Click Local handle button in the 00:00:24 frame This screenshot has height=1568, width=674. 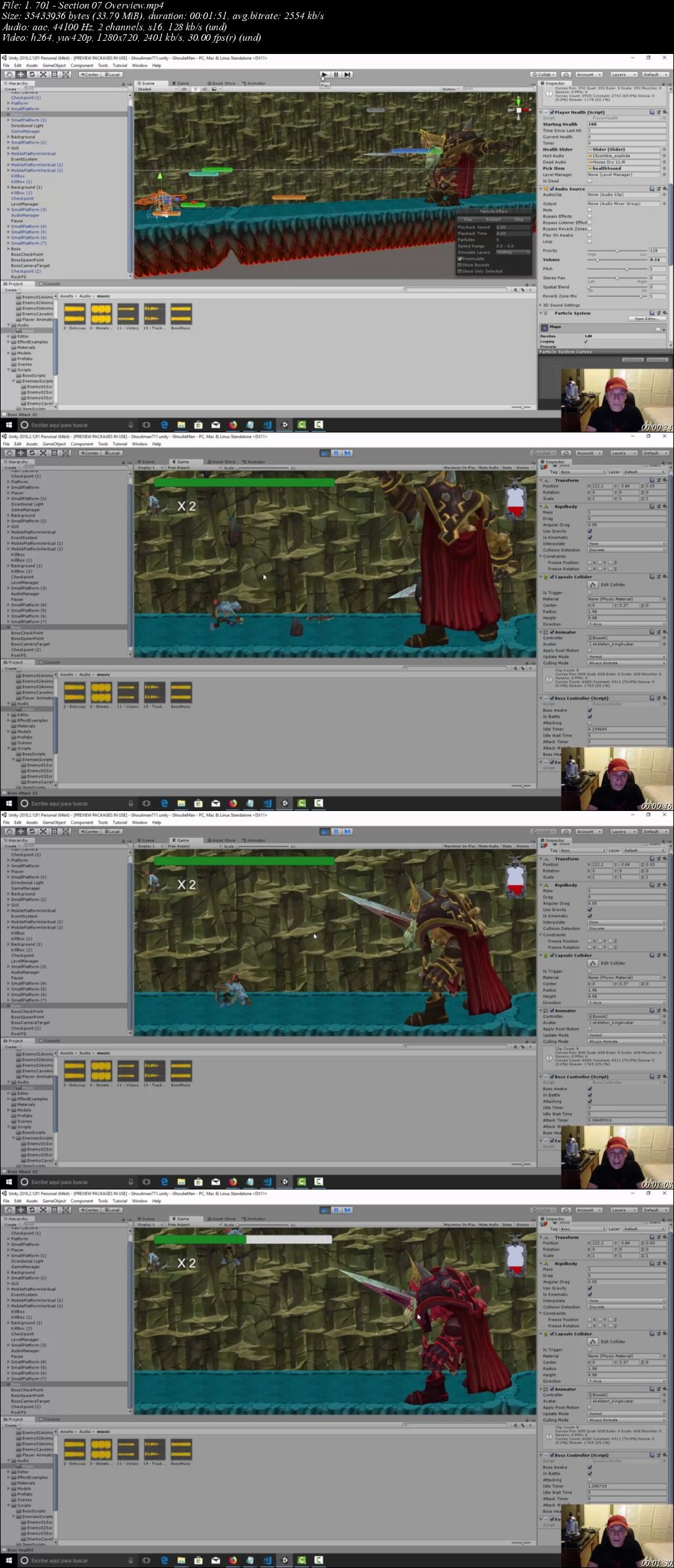[x=112, y=74]
